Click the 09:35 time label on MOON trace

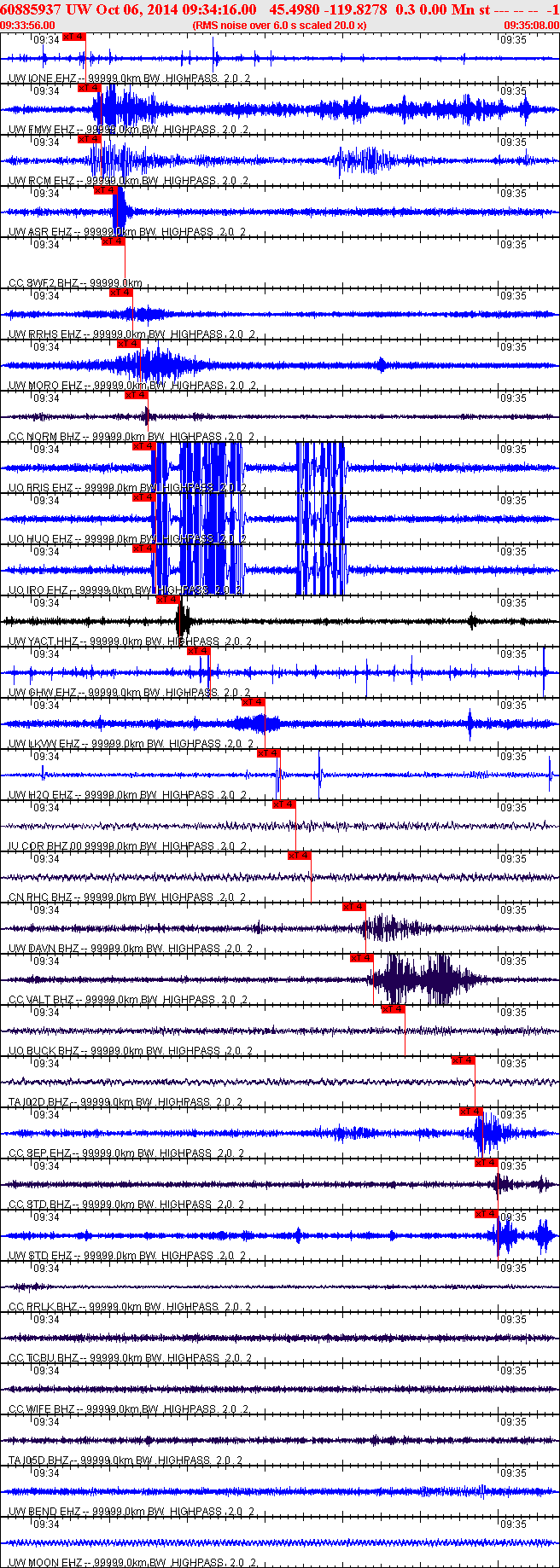coord(514,1524)
